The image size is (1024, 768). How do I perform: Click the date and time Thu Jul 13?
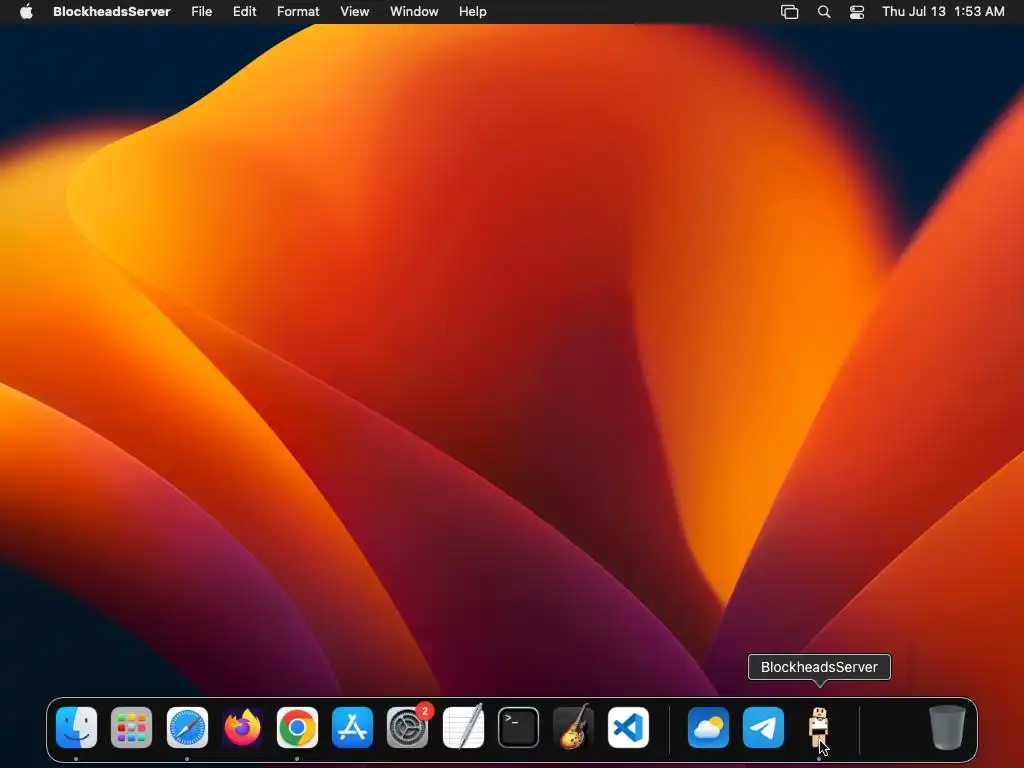[943, 11]
